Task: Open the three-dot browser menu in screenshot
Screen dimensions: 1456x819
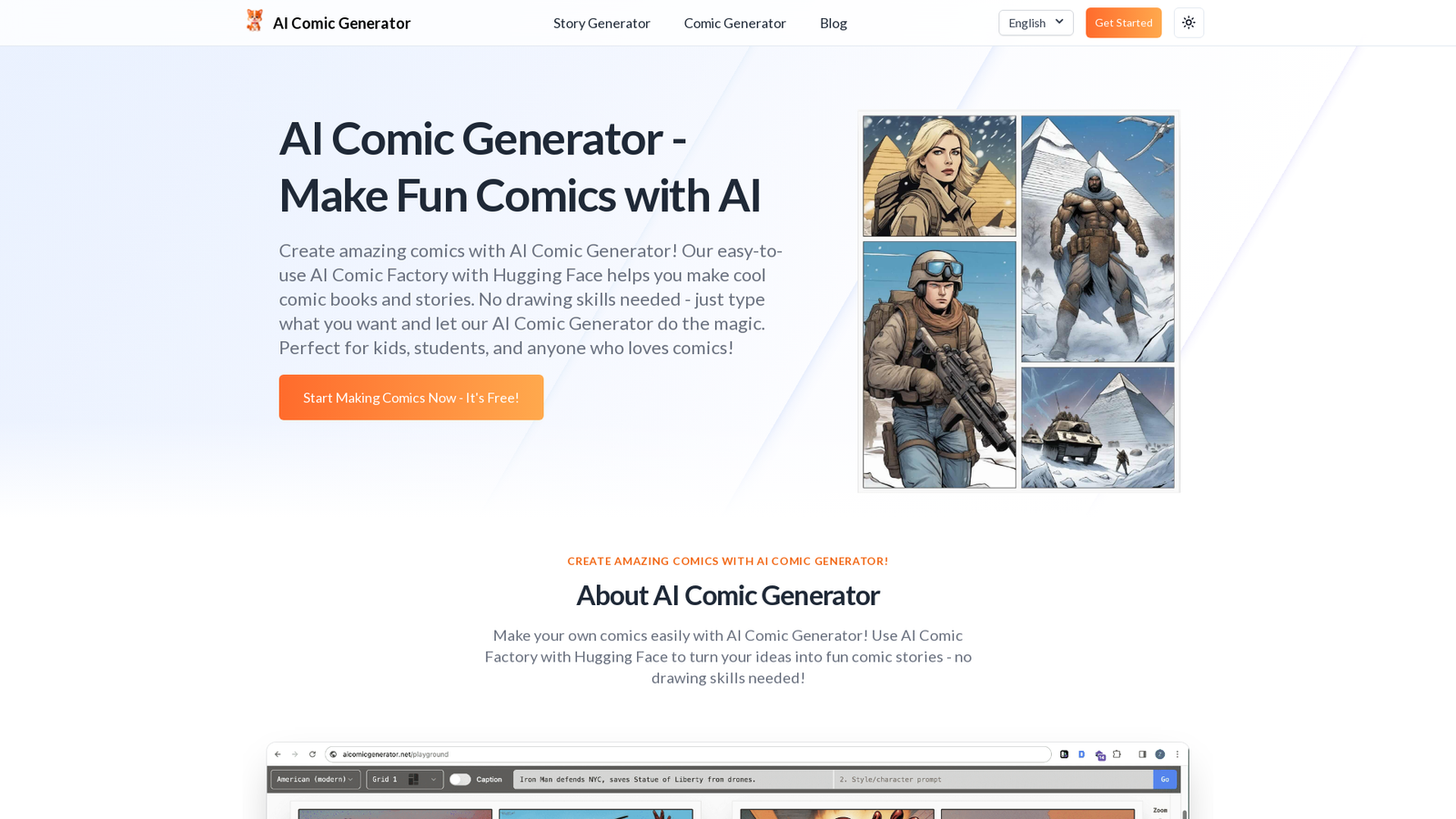Action: (x=1178, y=754)
